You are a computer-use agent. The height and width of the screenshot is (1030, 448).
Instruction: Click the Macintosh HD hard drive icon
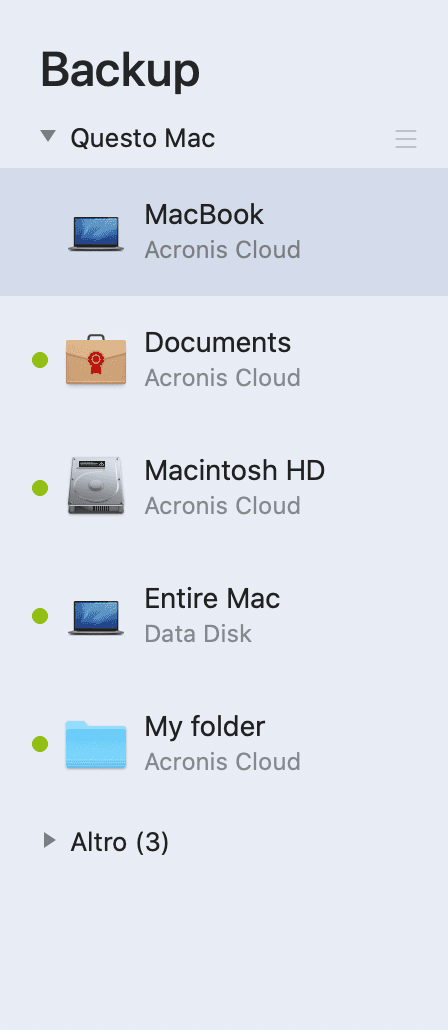96,486
